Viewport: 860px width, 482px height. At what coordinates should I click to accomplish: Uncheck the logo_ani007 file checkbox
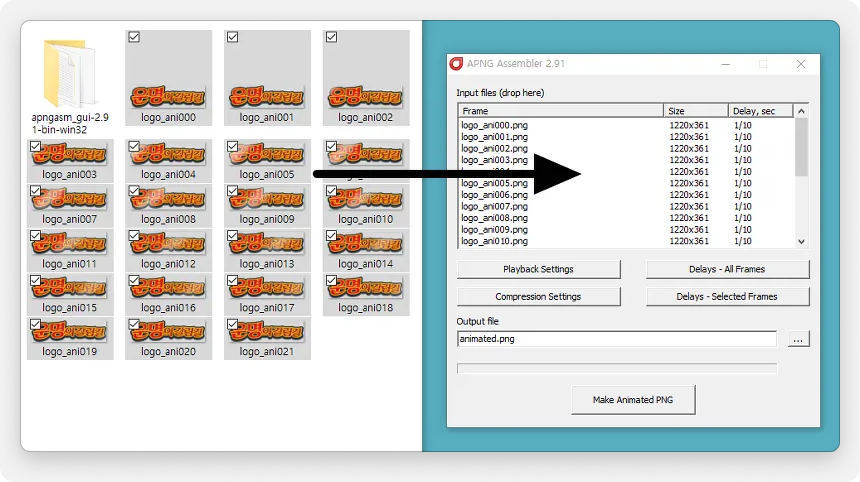click(x=35, y=191)
